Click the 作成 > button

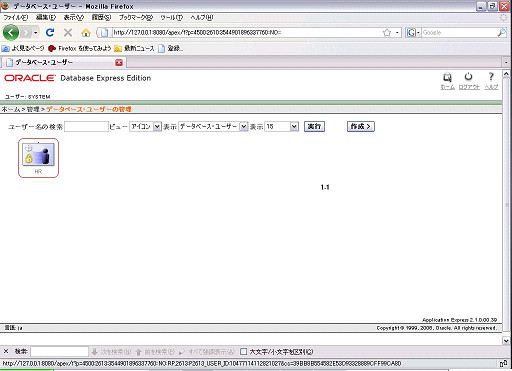[x=361, y=127]
